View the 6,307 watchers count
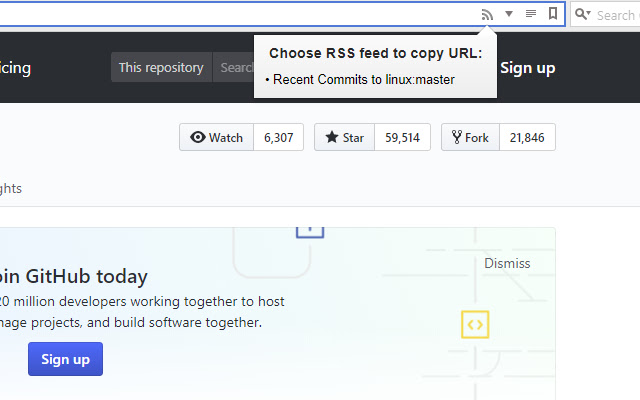Image resolution: width=640 pixels, height=400 pixels. 278,137
